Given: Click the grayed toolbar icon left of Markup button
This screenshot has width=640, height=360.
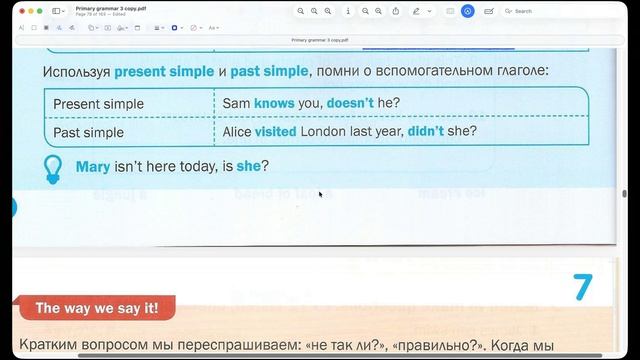Looking at the screenshot, I should click(x=450, y=11).
